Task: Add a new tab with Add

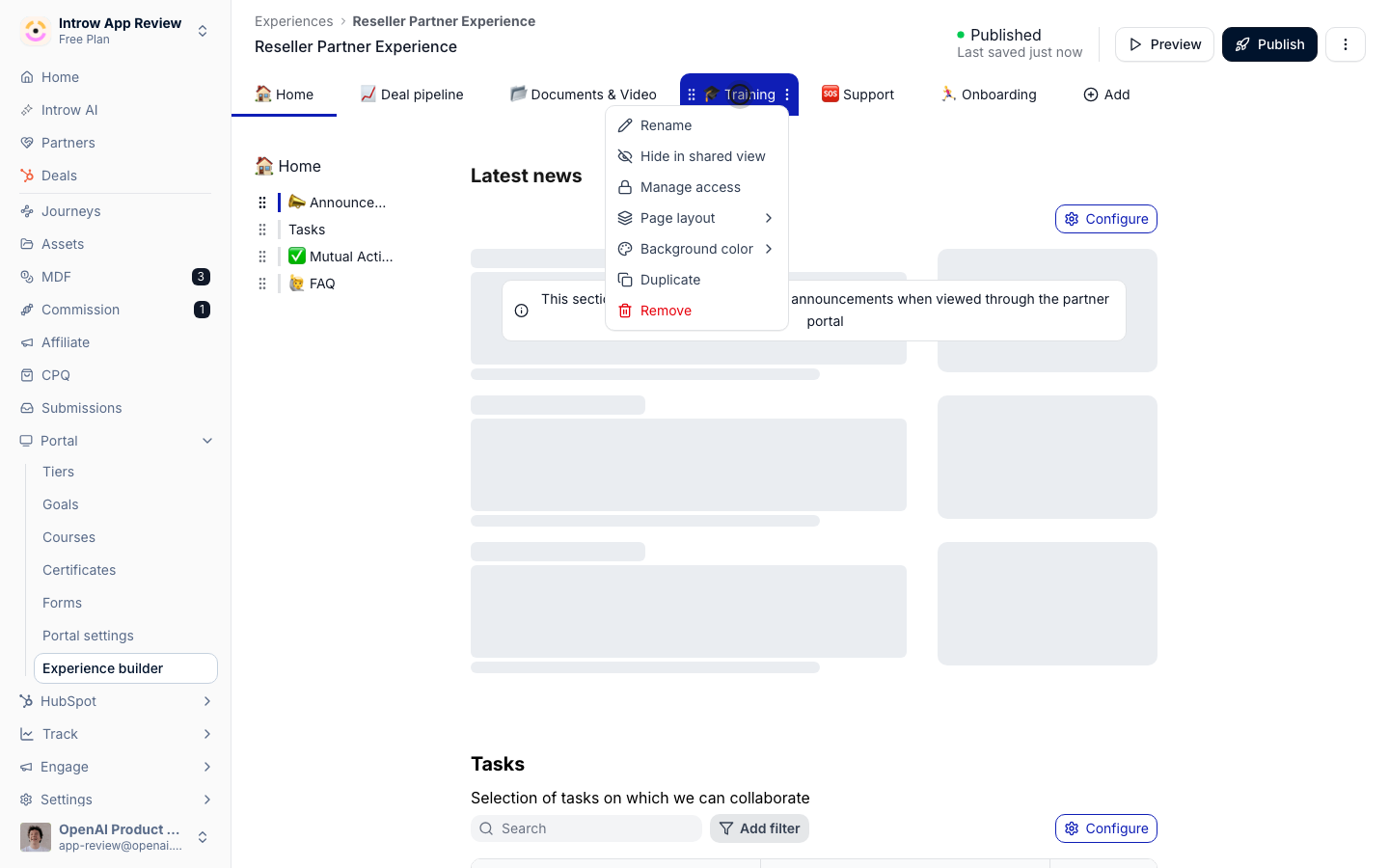Action: [1106, 95]
